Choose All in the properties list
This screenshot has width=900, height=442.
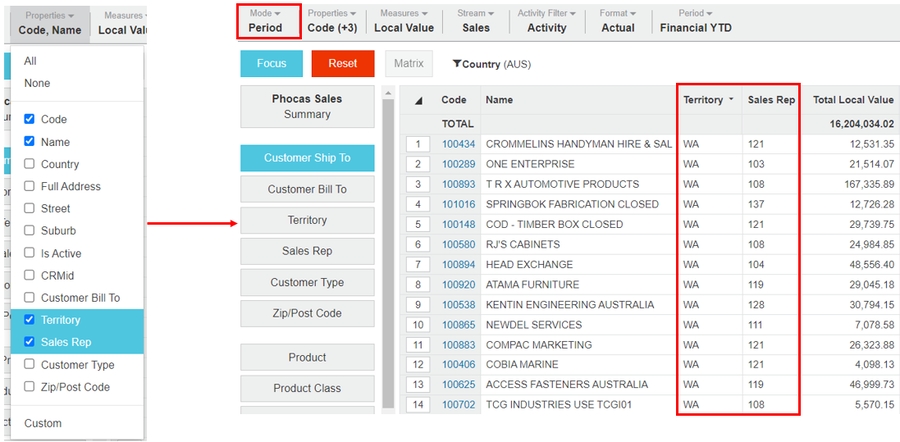pyautogui.click(x=31, y=61)
